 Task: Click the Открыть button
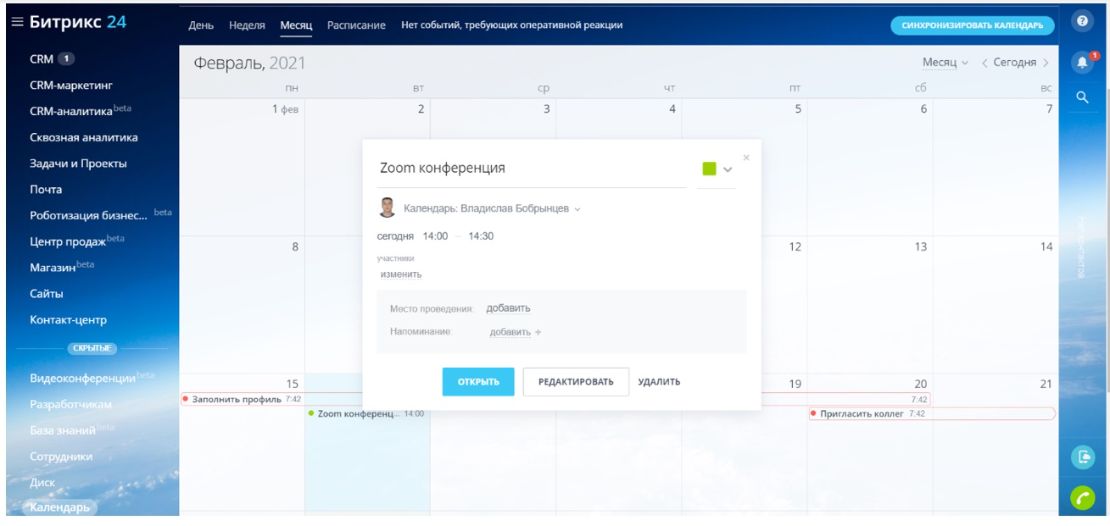pyautogui.click(x=479, y=382)
